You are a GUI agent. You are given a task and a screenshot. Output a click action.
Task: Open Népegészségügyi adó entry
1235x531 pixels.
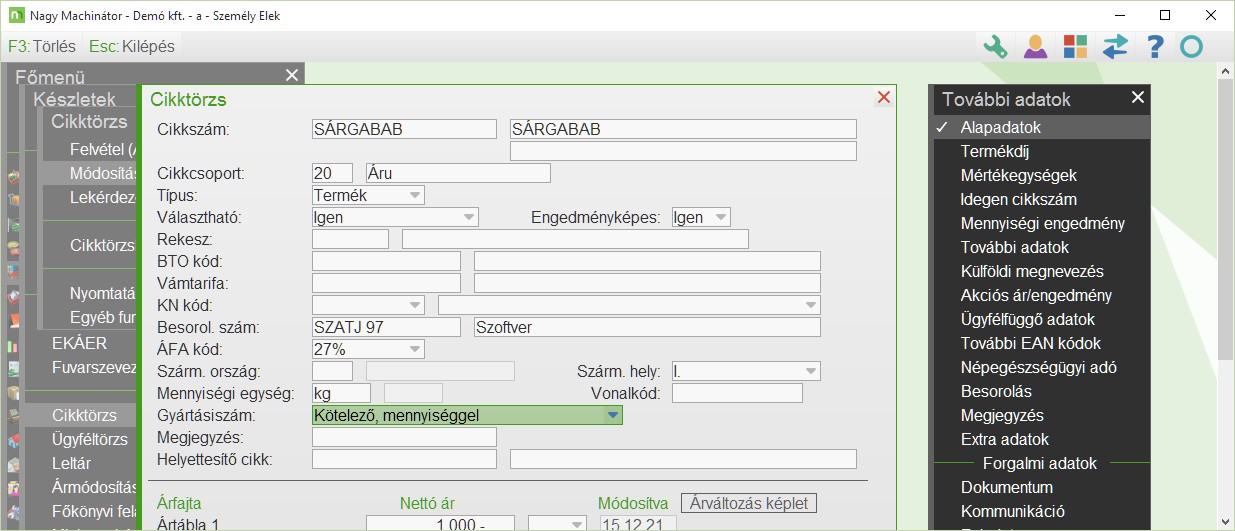tap(1040, 367)
